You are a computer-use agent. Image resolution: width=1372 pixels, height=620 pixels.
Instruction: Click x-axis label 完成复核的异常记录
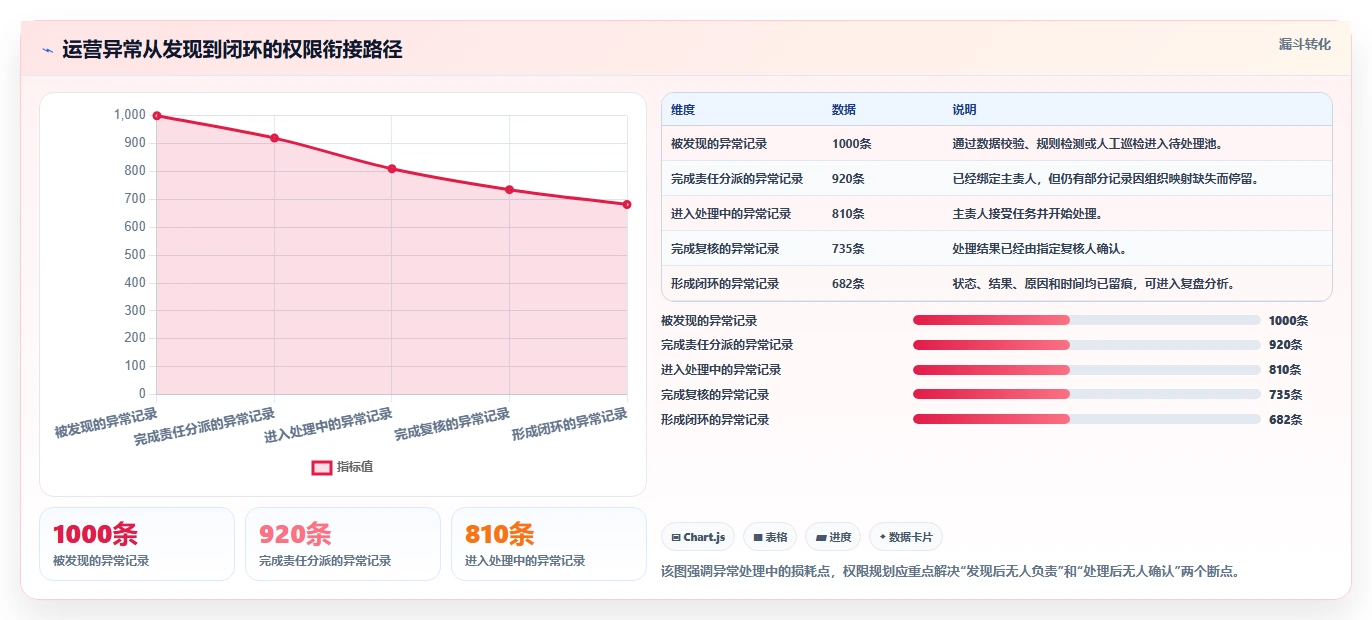tap(452, 426)
